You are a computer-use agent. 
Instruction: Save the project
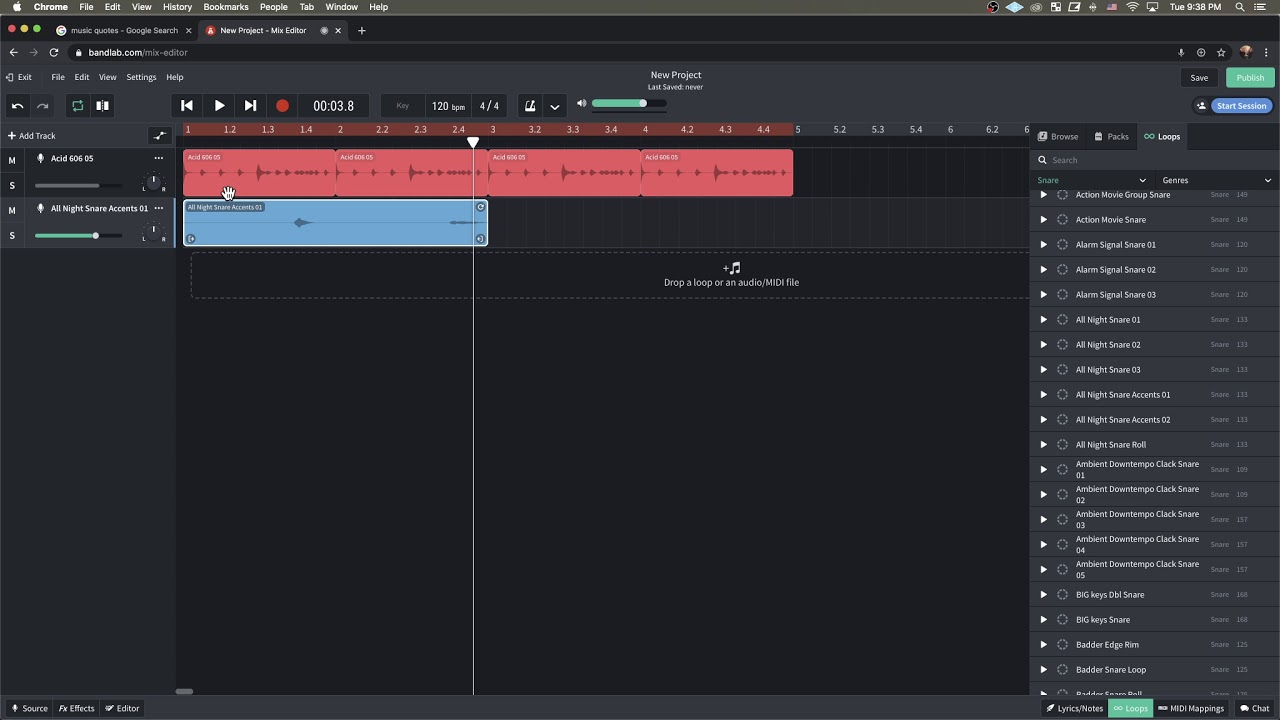pyautogui.click(x=1199, y=78)
